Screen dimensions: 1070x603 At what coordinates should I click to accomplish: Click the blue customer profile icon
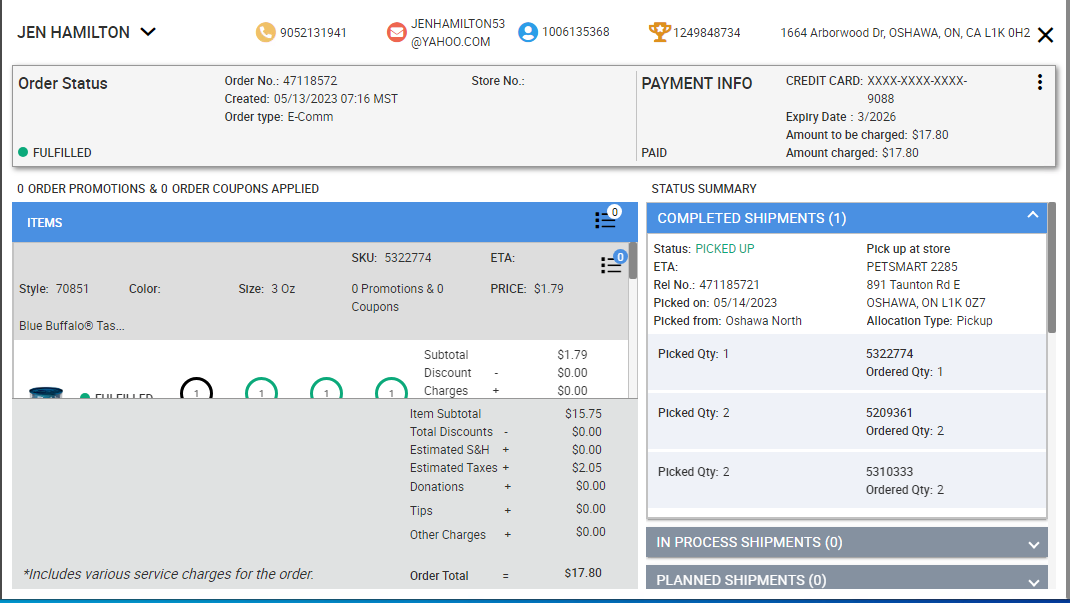click(528, 33)
